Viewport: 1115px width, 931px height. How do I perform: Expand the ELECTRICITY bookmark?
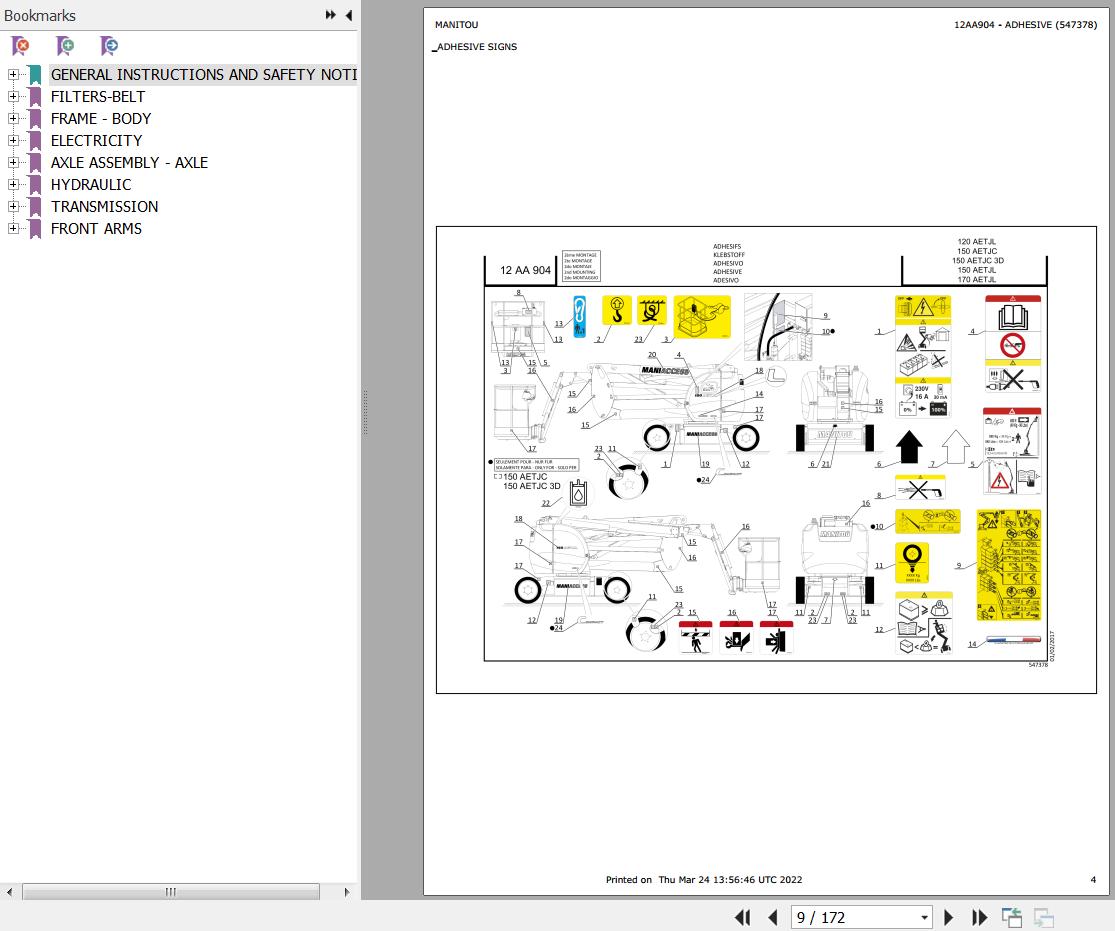click(x=13, y=140)
